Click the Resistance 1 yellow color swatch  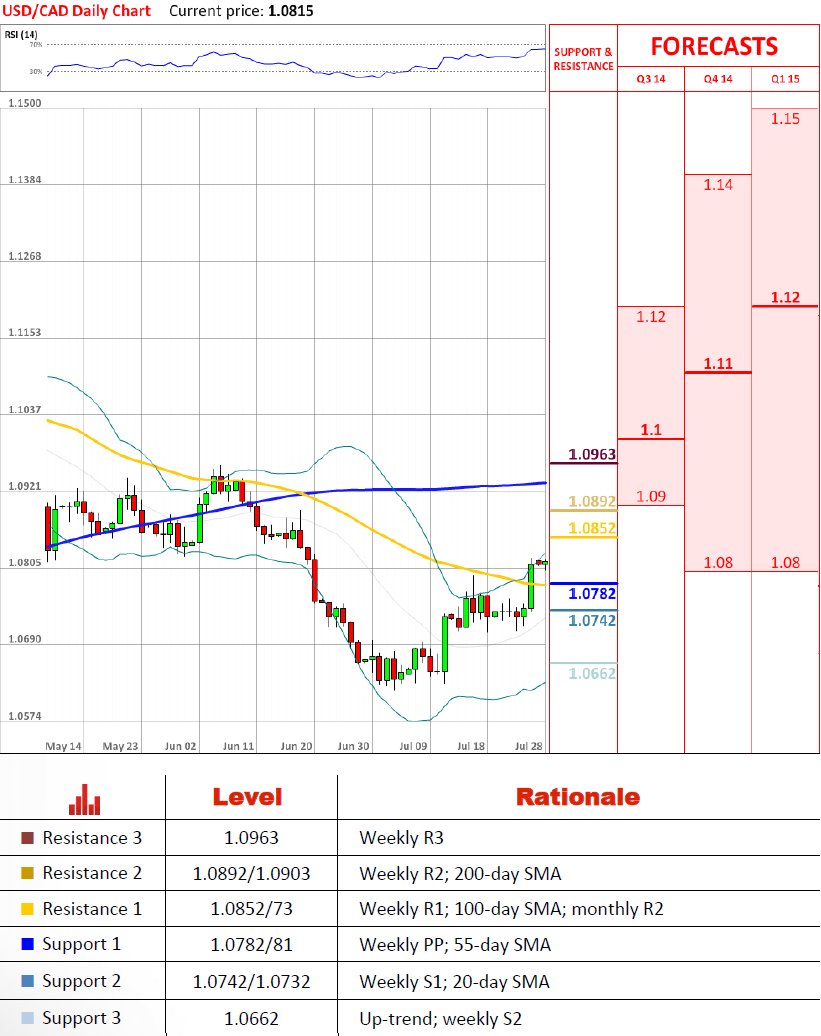tap(28, 909)
